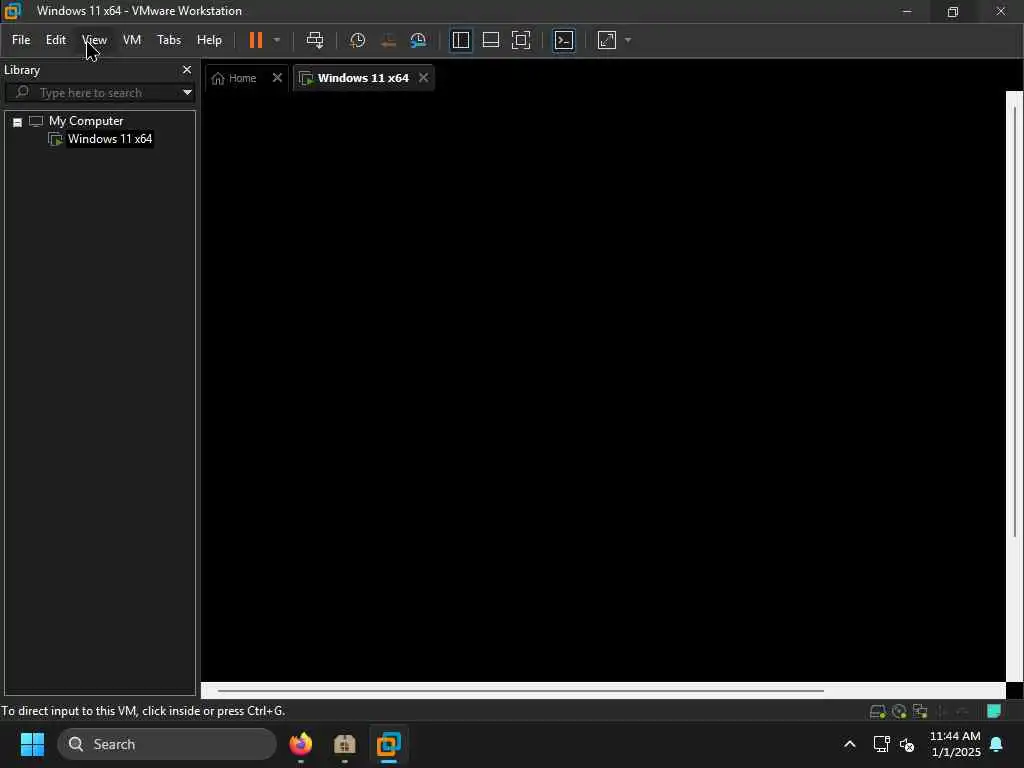The width and height of the screenshot is (1024, 768).
Task: Click the orange Suspend VM pause button
Action: (255, 40)
